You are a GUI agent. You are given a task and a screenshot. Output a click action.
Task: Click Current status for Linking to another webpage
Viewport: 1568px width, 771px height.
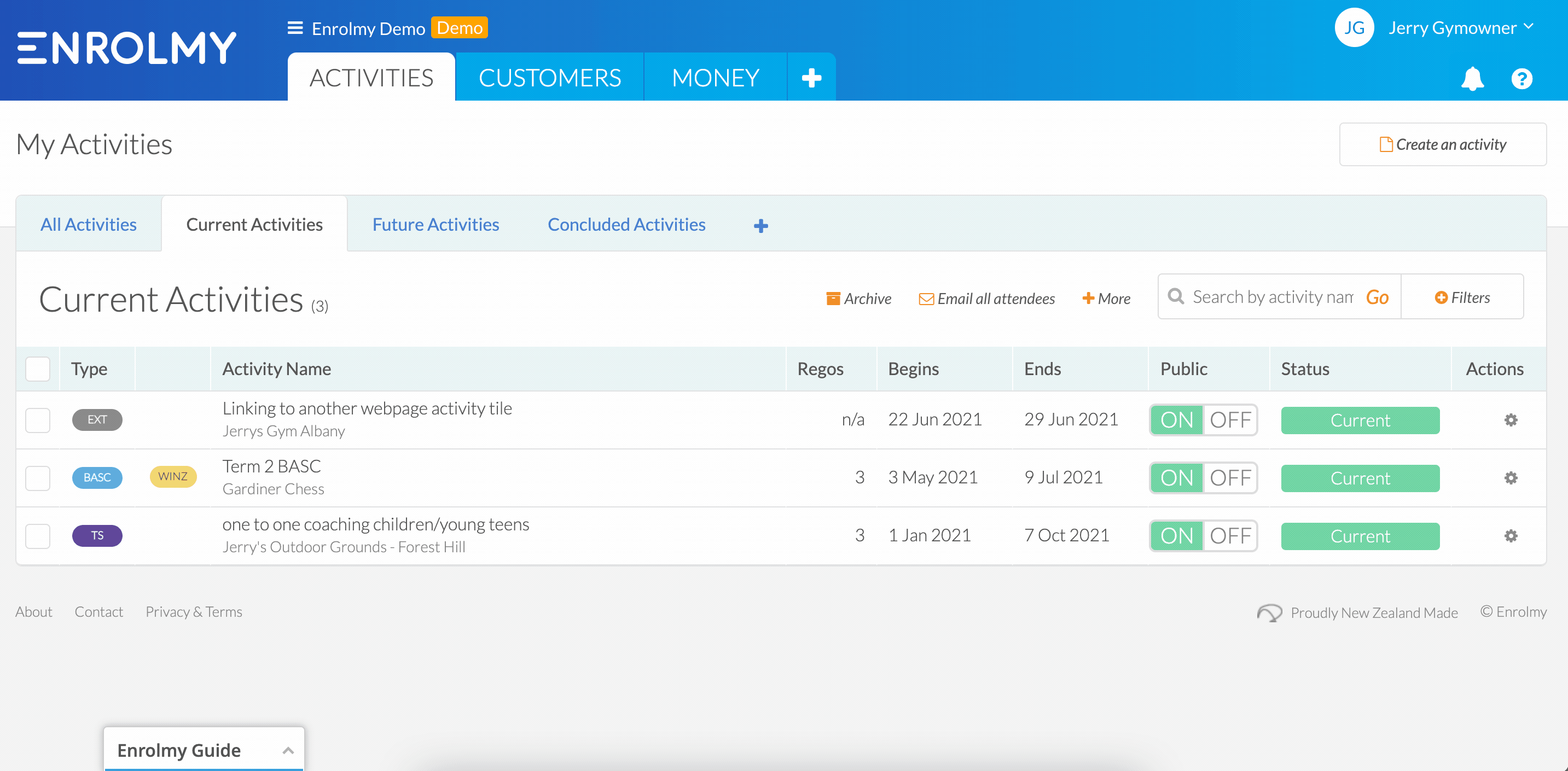1360,420
